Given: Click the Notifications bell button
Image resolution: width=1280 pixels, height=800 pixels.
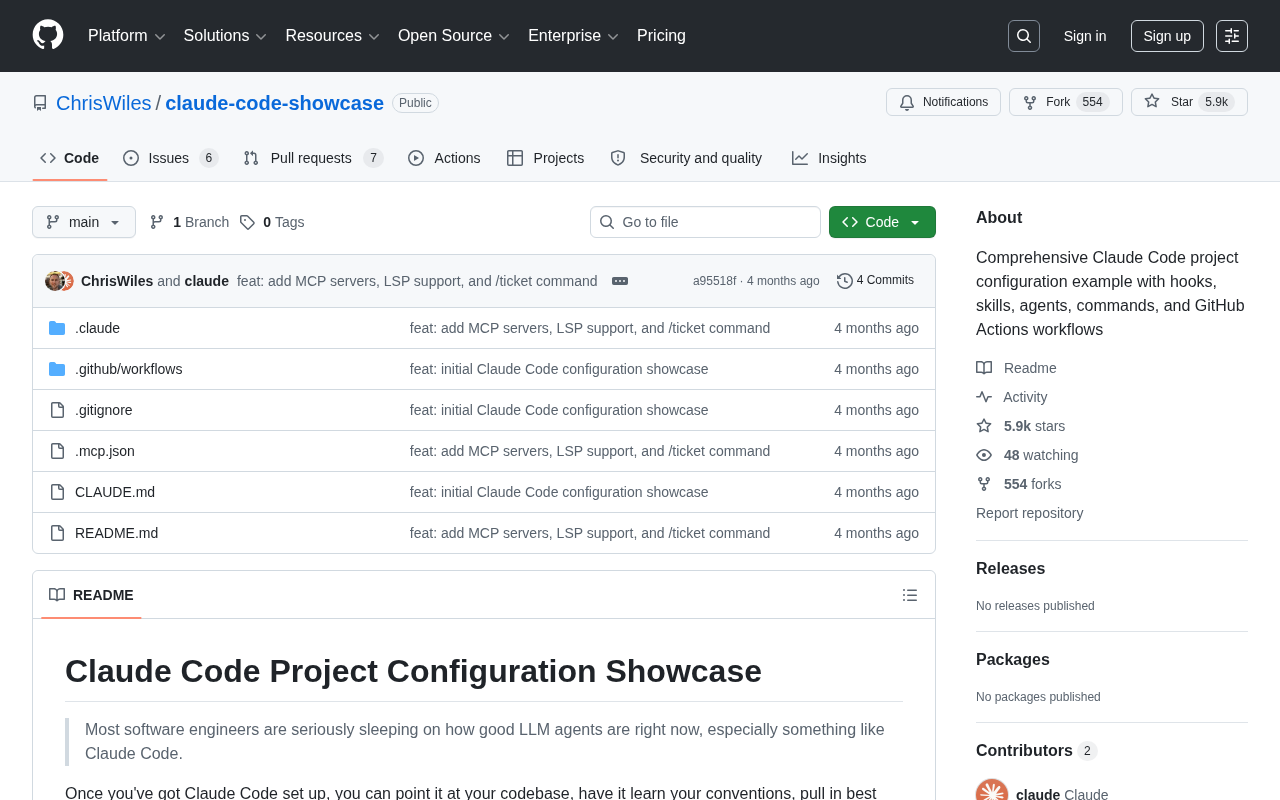Looking at the screenshot, I should (943, 102).
